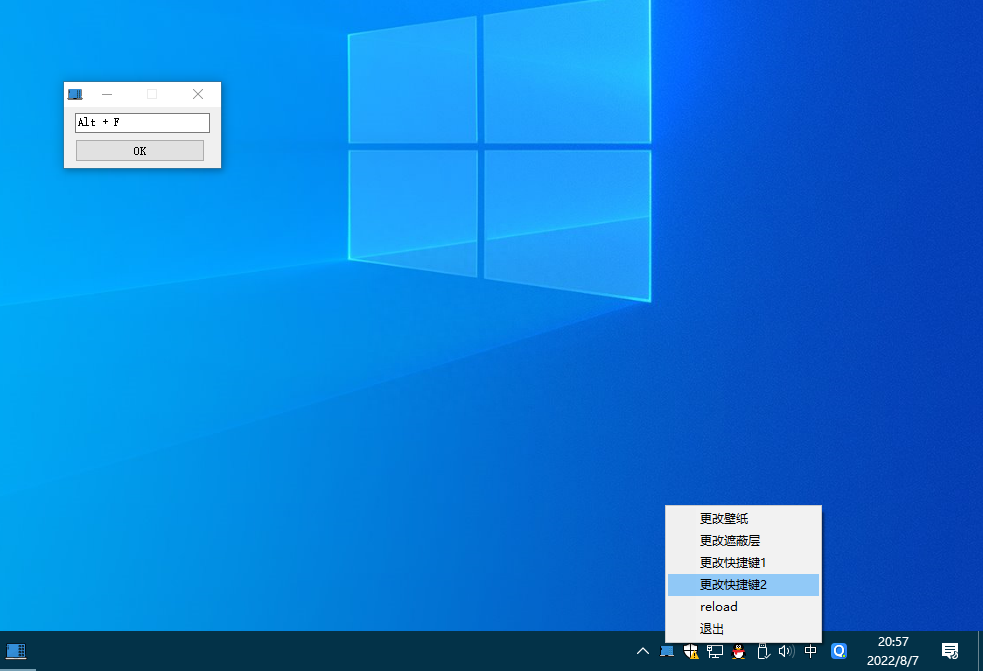983x671 pixels.
Task: Choose reload from the context menu
Action: [718, 606]
